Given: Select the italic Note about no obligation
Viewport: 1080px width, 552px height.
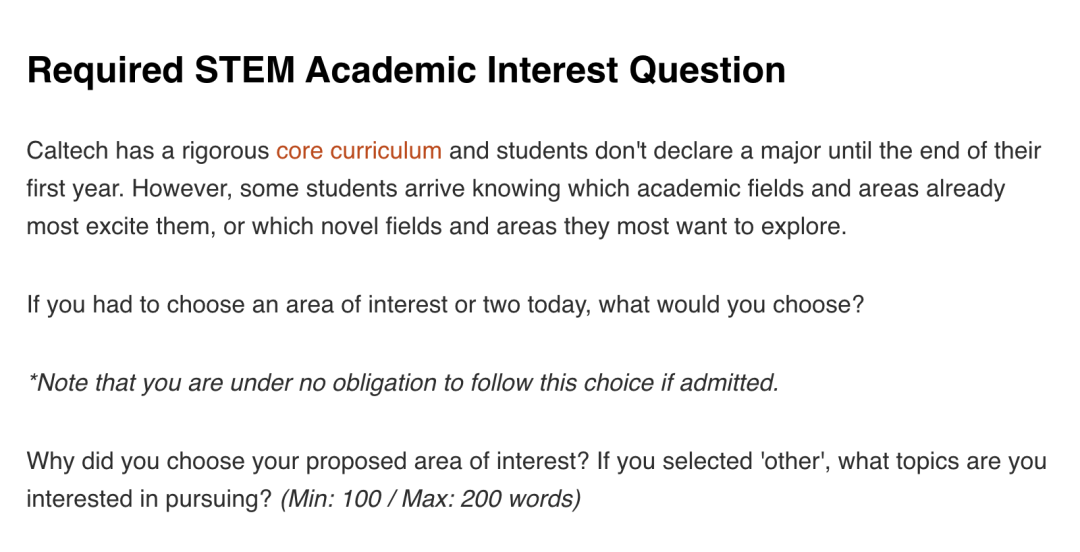Looking at the screenshot, I should tap(403, 382).
